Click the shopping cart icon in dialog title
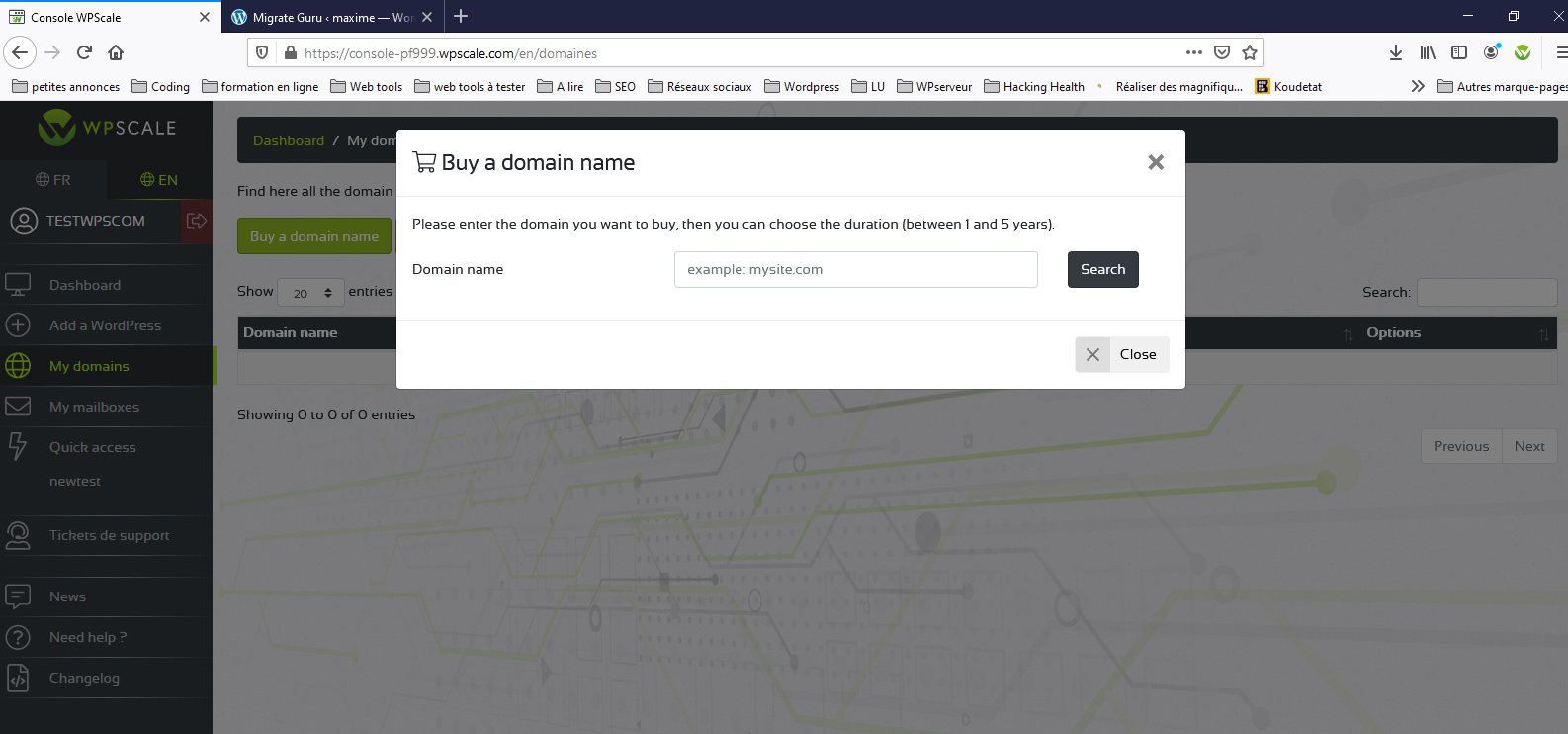The image size is (1568, 734). (424, 162)
